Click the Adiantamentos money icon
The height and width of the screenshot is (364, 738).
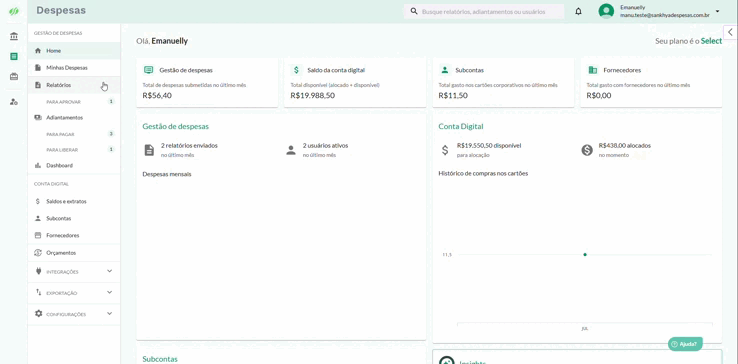(38, 118)
